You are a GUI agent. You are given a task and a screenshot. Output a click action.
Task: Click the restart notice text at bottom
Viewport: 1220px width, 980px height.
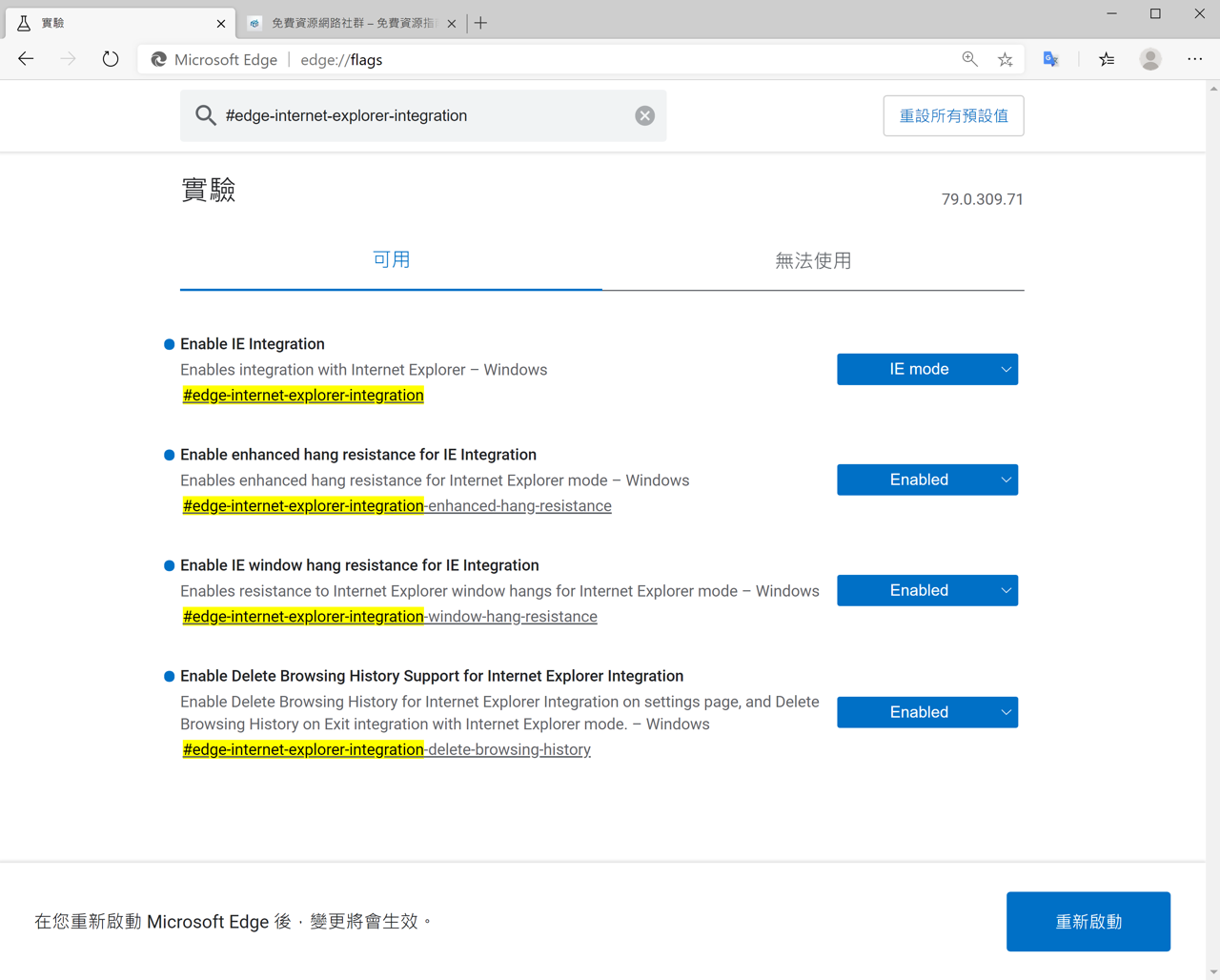pyautogui.click(x=234, y=922)
